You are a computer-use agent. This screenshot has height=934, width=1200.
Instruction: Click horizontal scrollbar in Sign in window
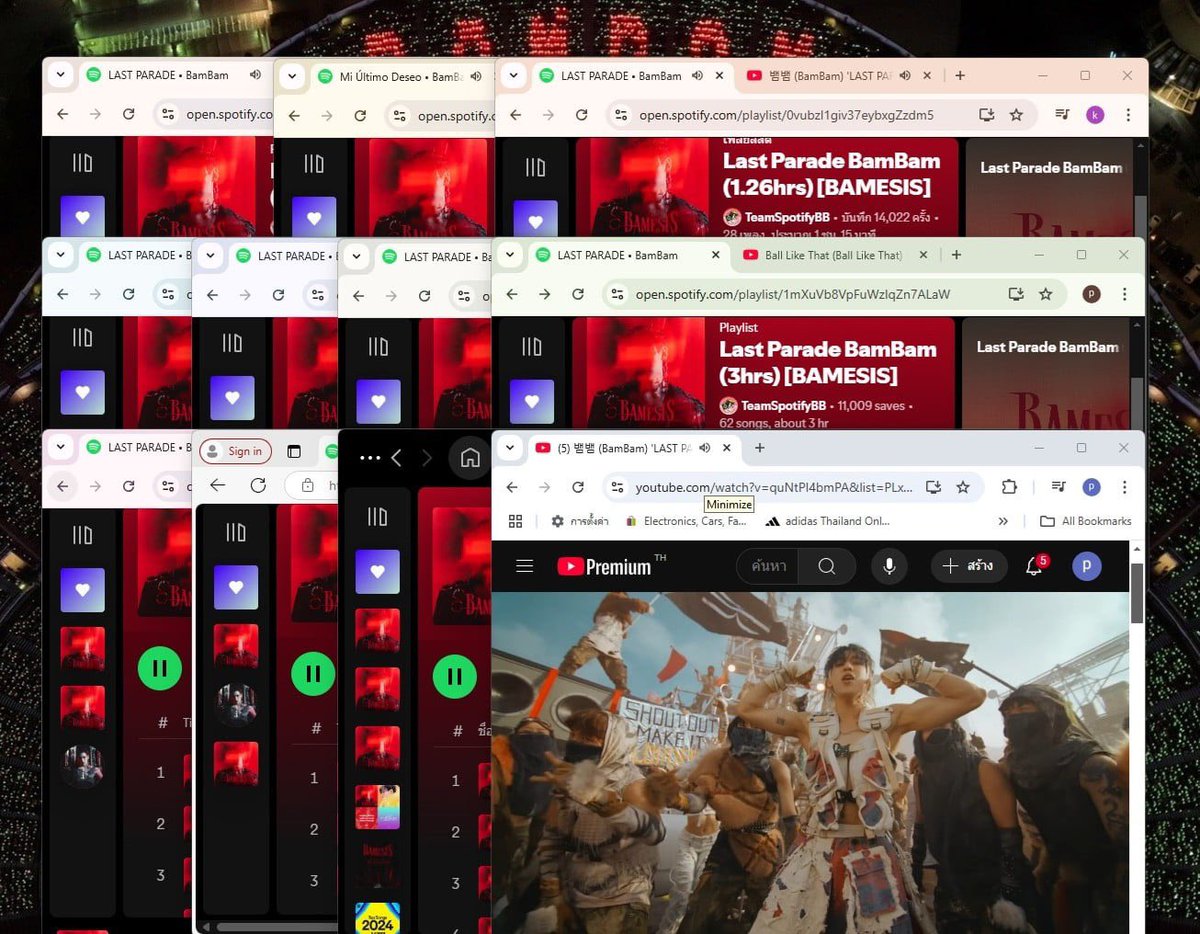pyautogui.click(x=275, y=927)
